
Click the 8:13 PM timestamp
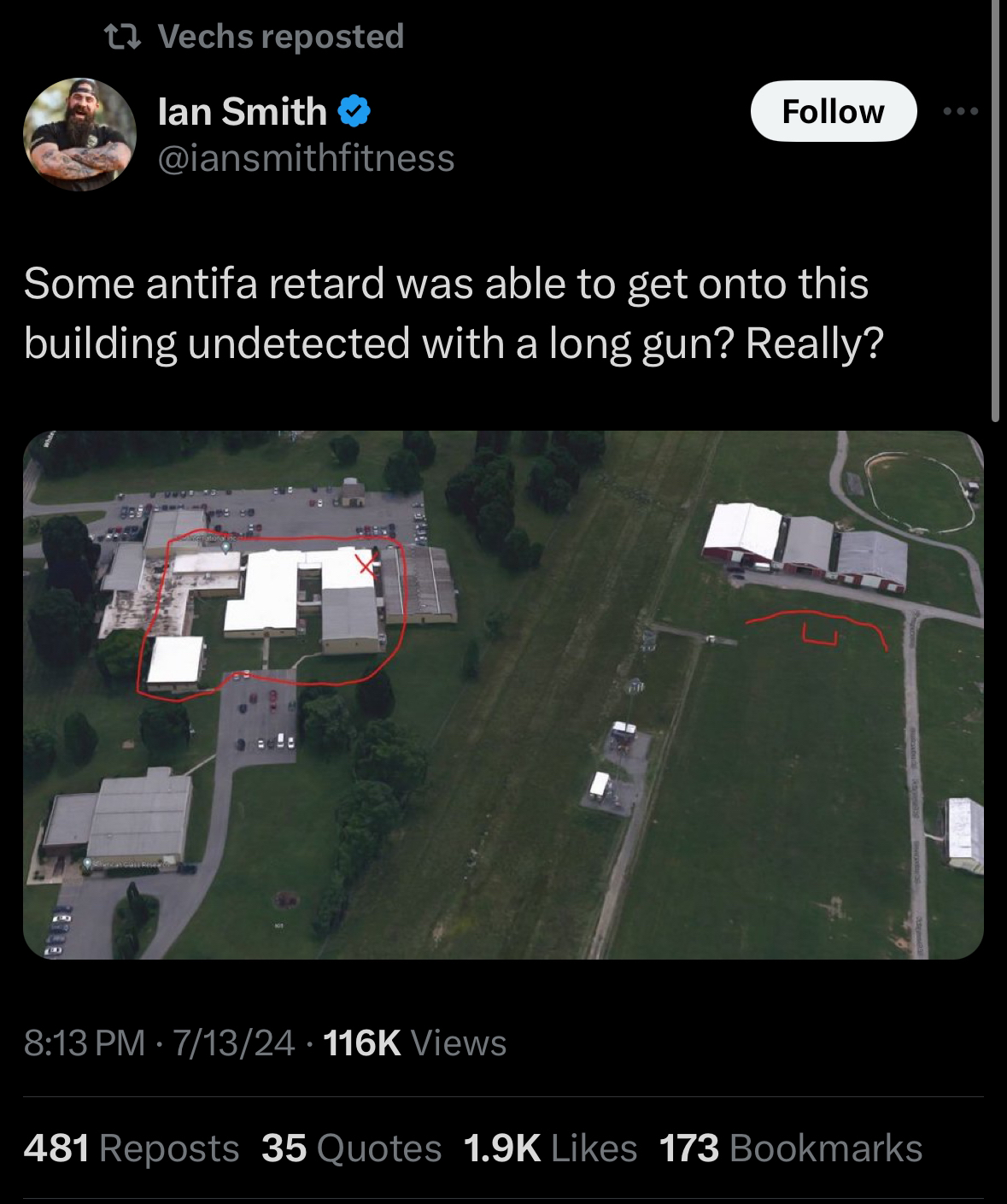click(x=85, y=1042)
